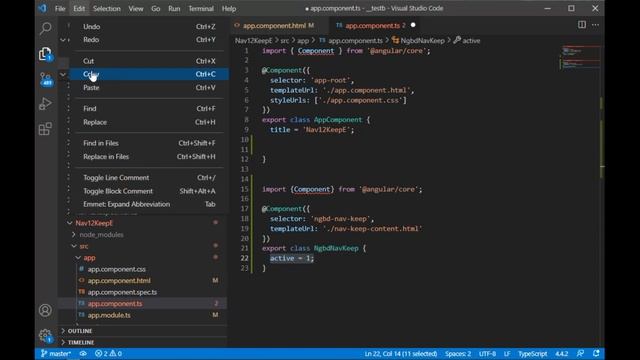Choose Paste from Edit menu
Image resolution: width=640 pixels, height=360 pixels.
pos(149,87)
